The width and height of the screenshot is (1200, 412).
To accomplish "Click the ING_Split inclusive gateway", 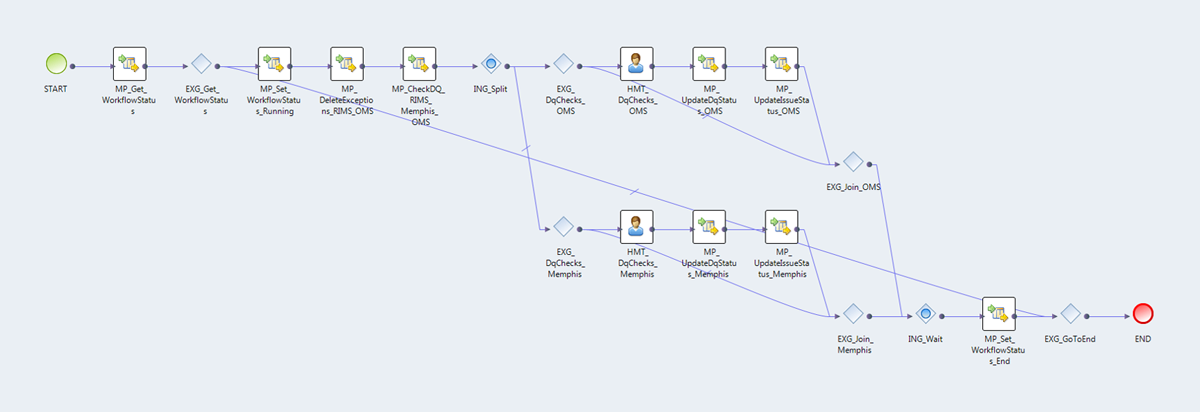I will pos(490,64).
